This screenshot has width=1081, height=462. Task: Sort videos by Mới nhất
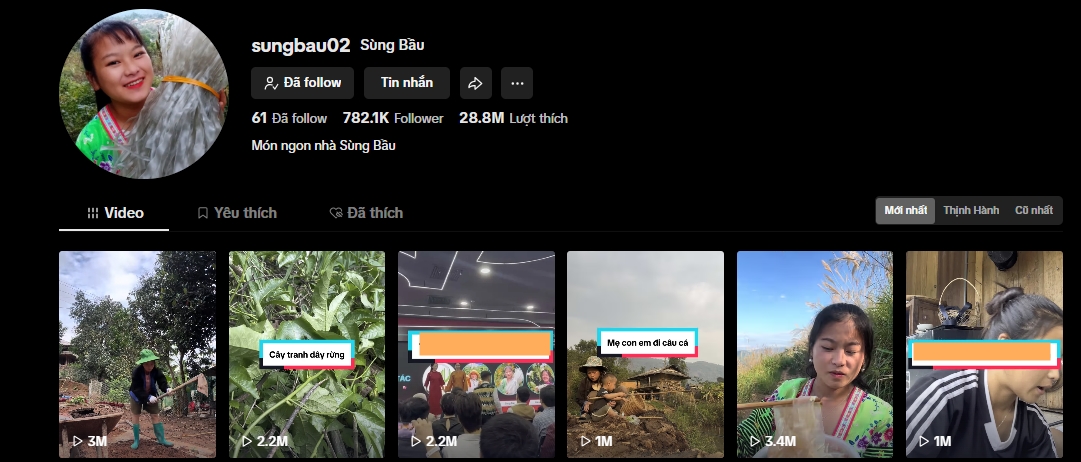[905, 211]
